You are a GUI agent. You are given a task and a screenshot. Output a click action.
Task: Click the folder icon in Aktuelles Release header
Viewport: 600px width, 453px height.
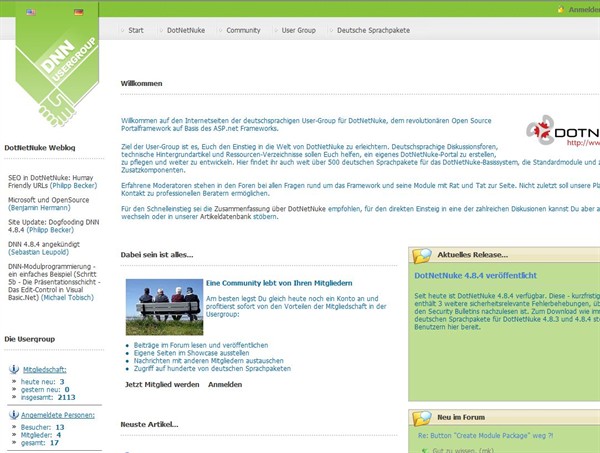pyautogui.click(x=423, y=256)
